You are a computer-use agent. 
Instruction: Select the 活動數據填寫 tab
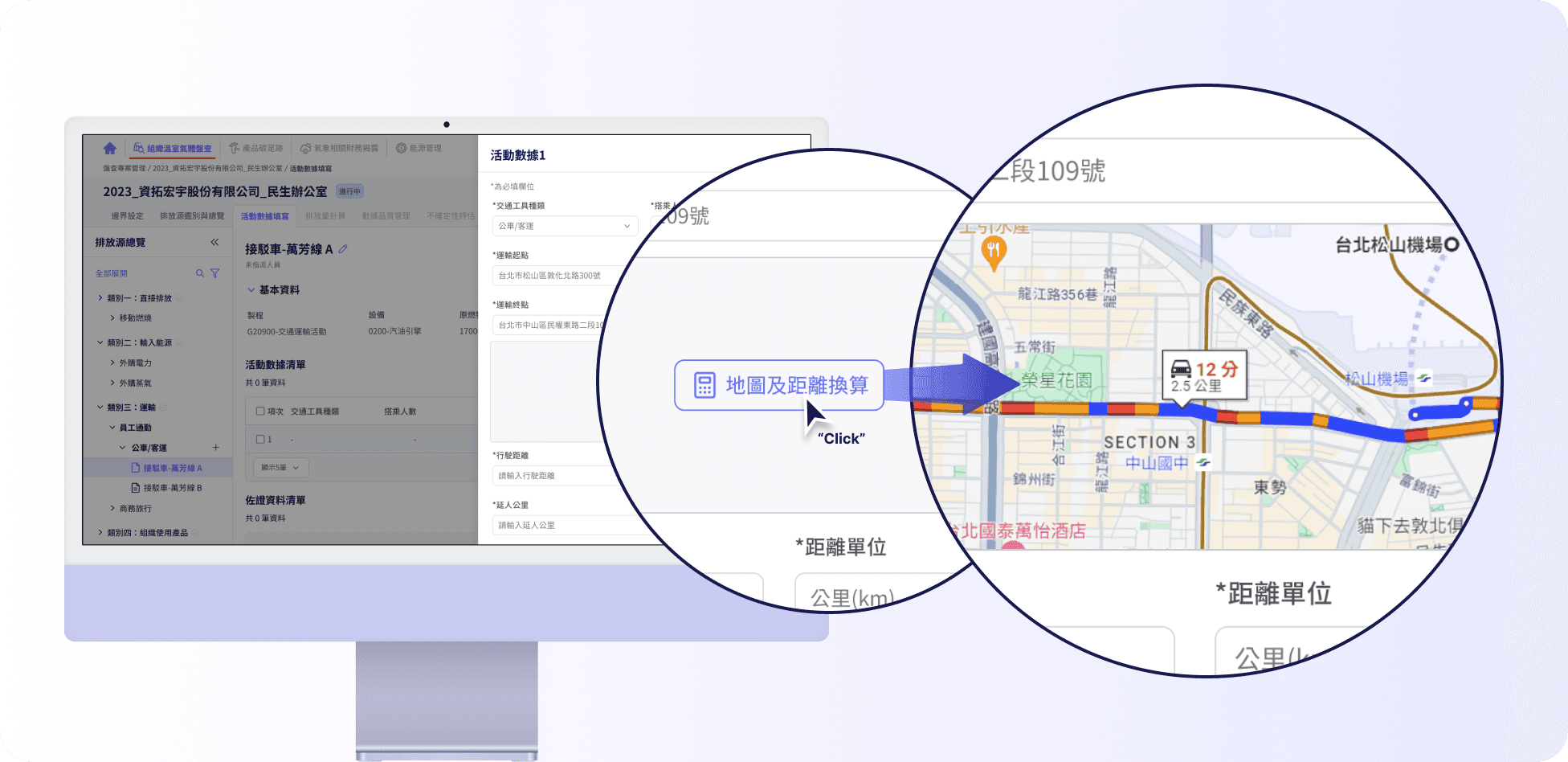(265, 216)
